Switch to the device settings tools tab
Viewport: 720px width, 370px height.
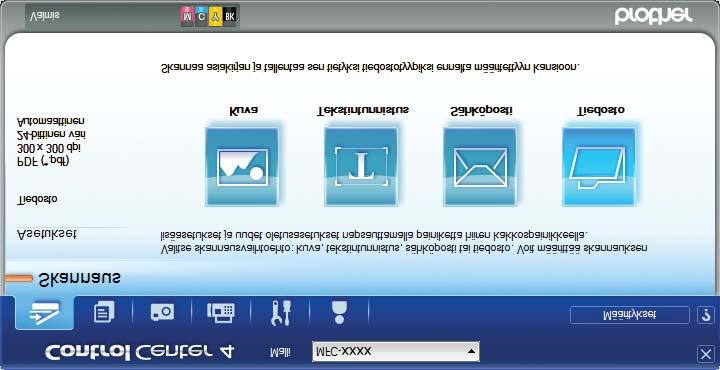pyautogui.click(x=281, y=313)
